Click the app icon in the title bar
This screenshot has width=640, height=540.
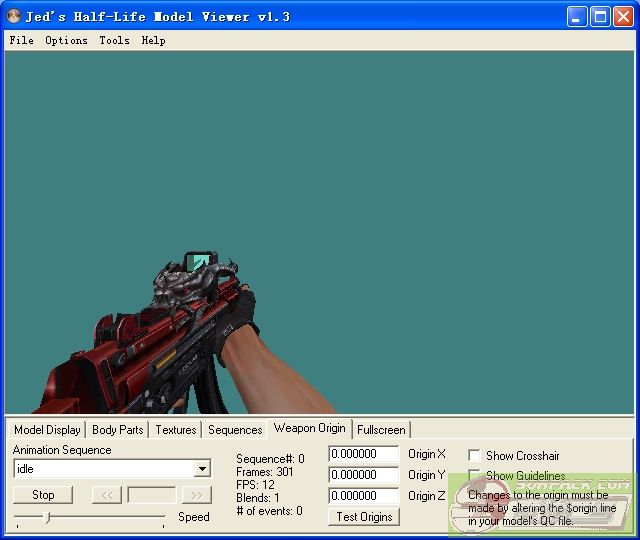(x=14, y=17)
